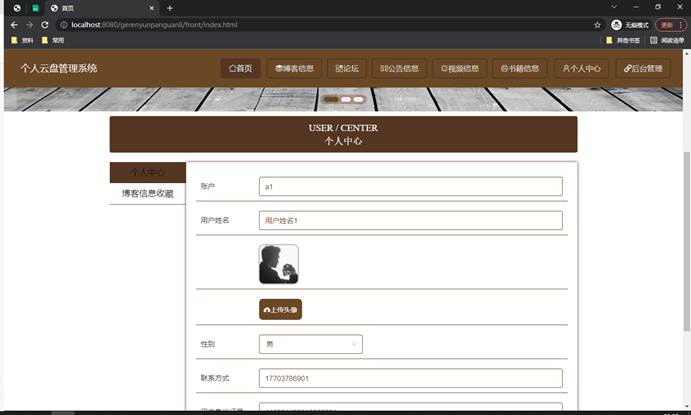View site information icon in address bar
Image resolution: width=691 pixels, height=415 pixels.
[63, 25]
